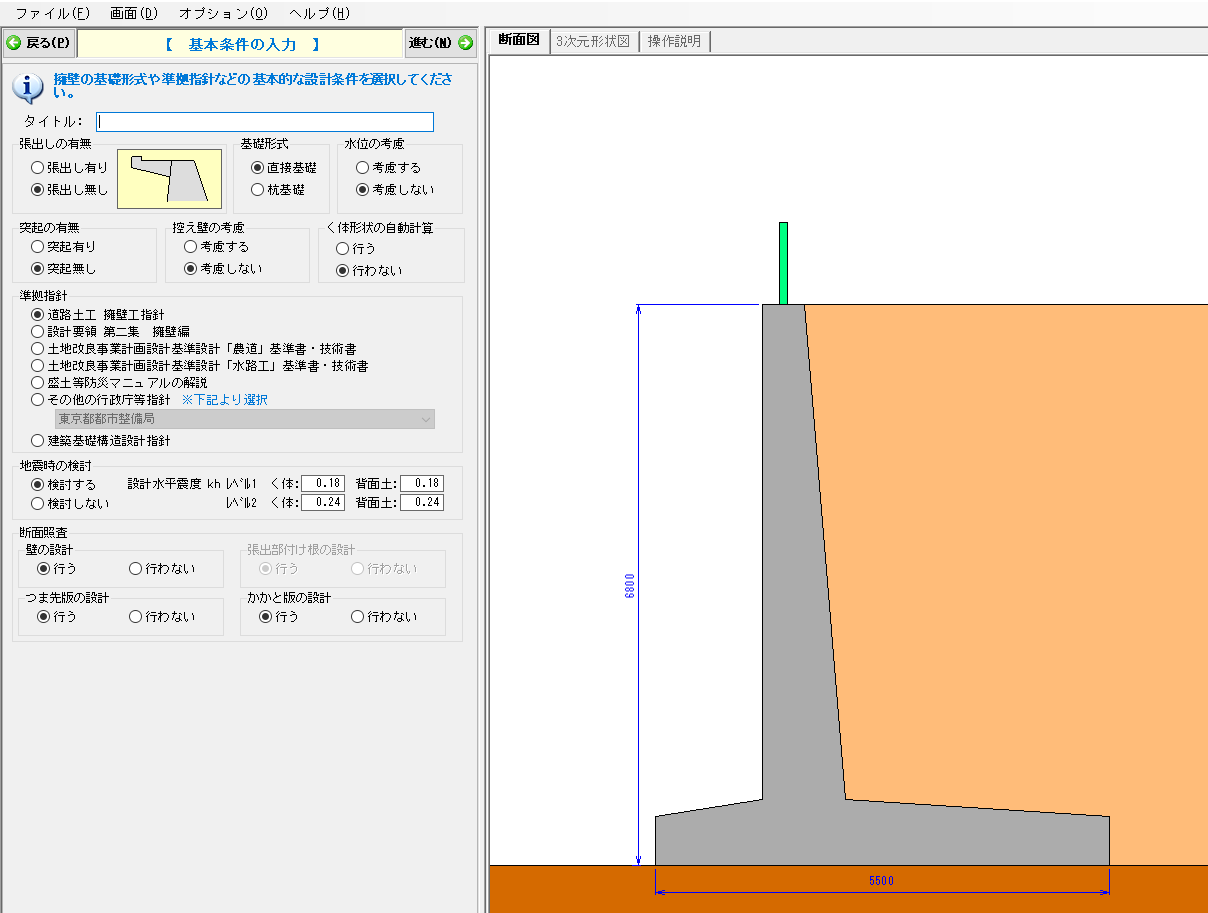Select 行わない for つま先版の設計
This screenshot has width=1208, height=913.
[162, 617]
